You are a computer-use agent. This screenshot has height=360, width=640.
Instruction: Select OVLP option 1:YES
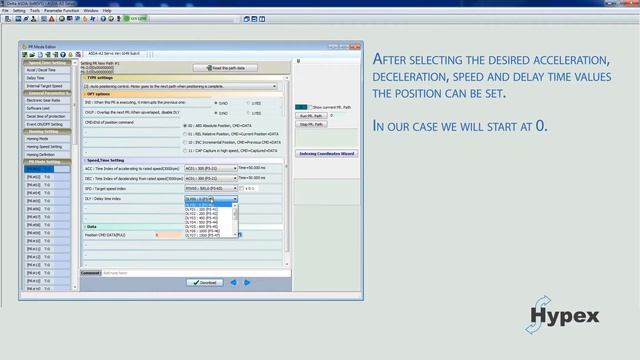[x=253, y=113]
